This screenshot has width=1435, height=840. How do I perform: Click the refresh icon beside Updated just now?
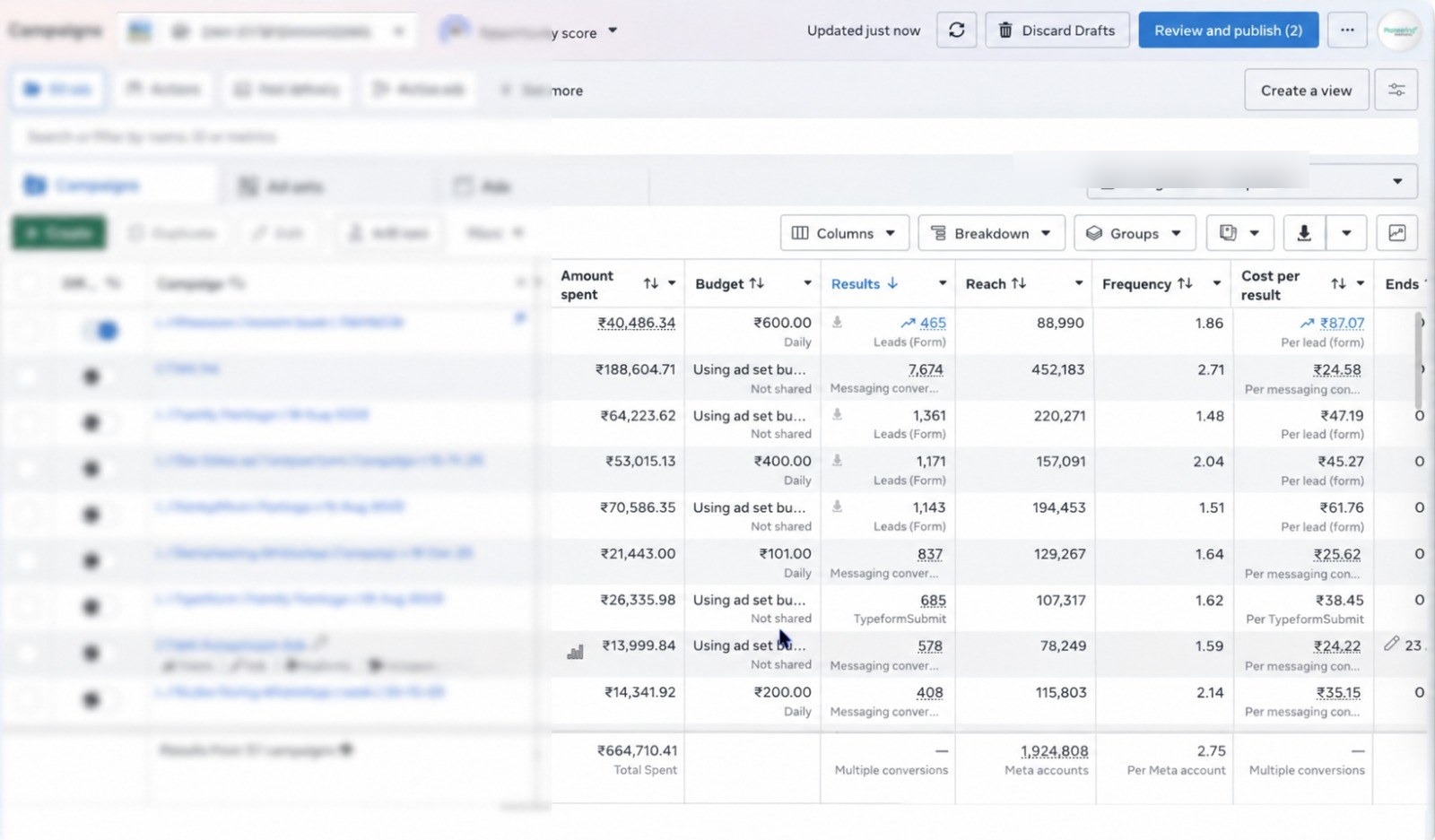click(x=956, y=30)
